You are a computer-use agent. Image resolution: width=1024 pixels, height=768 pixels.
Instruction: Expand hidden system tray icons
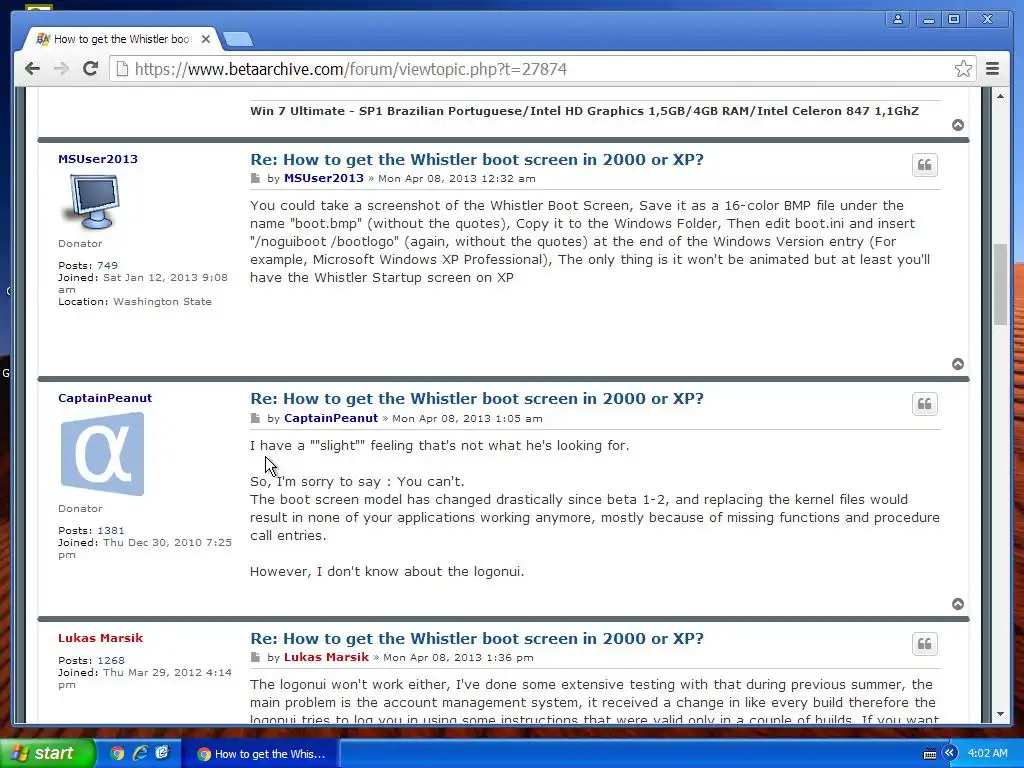[x=950, y=754]
